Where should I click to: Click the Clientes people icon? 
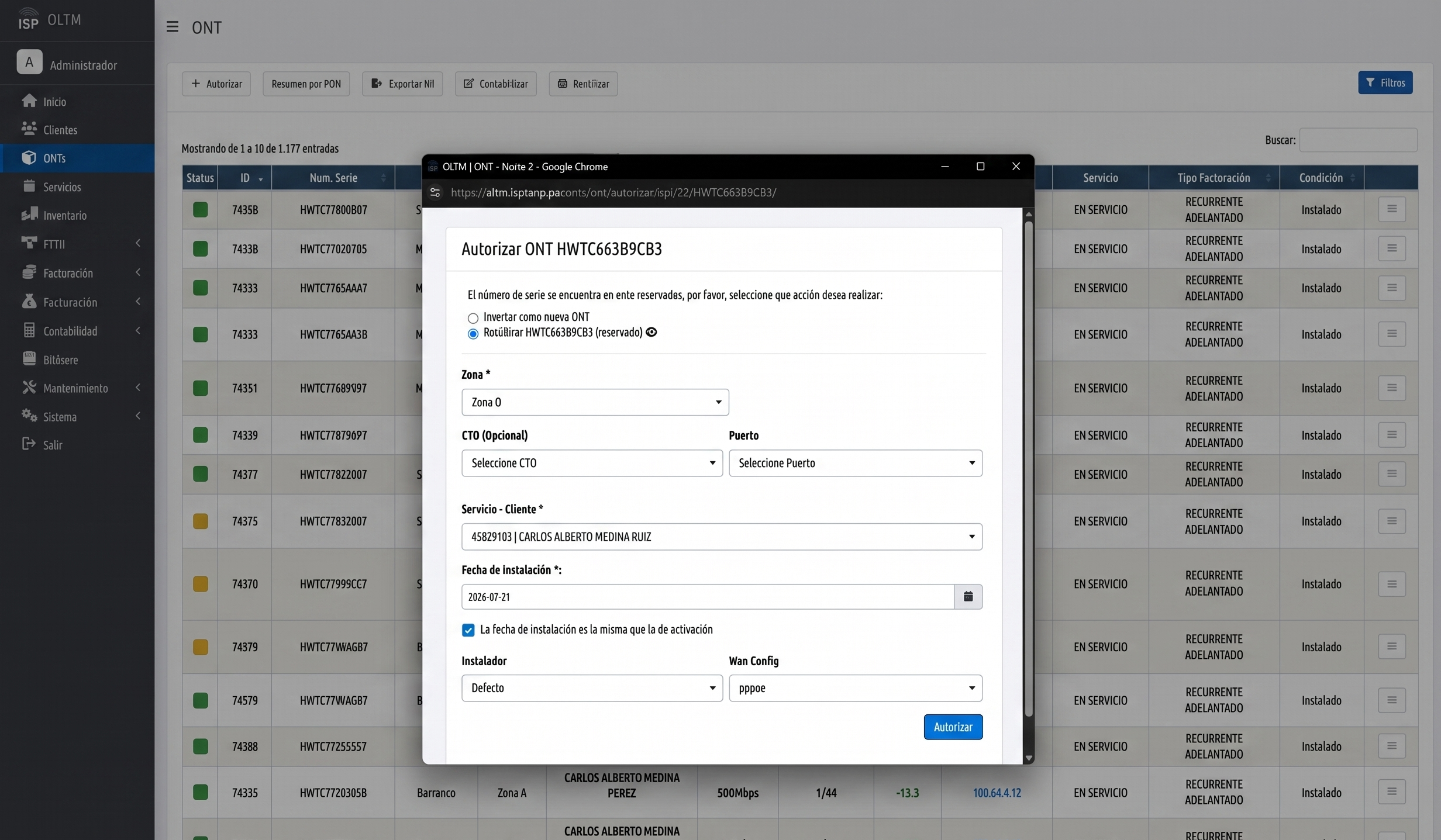click(x=29, y=129)
